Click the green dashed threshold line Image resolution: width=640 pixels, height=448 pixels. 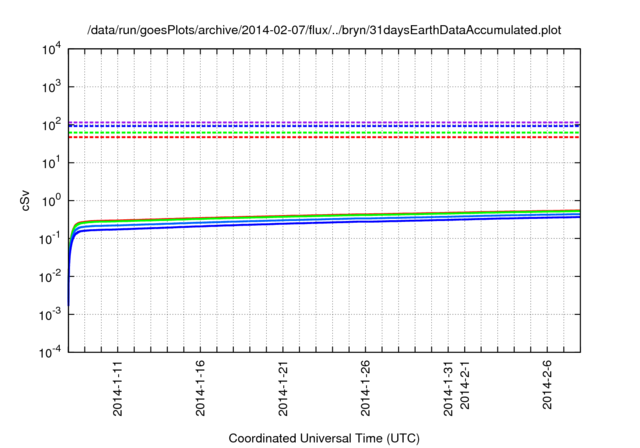coord(324,133)
